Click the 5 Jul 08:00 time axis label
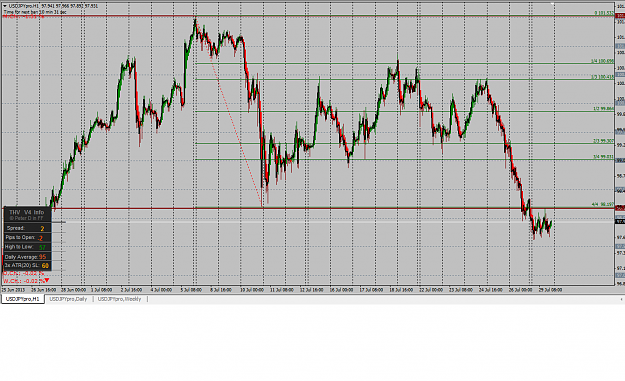This screenshot has height=381, width=625. click(191, 290)
